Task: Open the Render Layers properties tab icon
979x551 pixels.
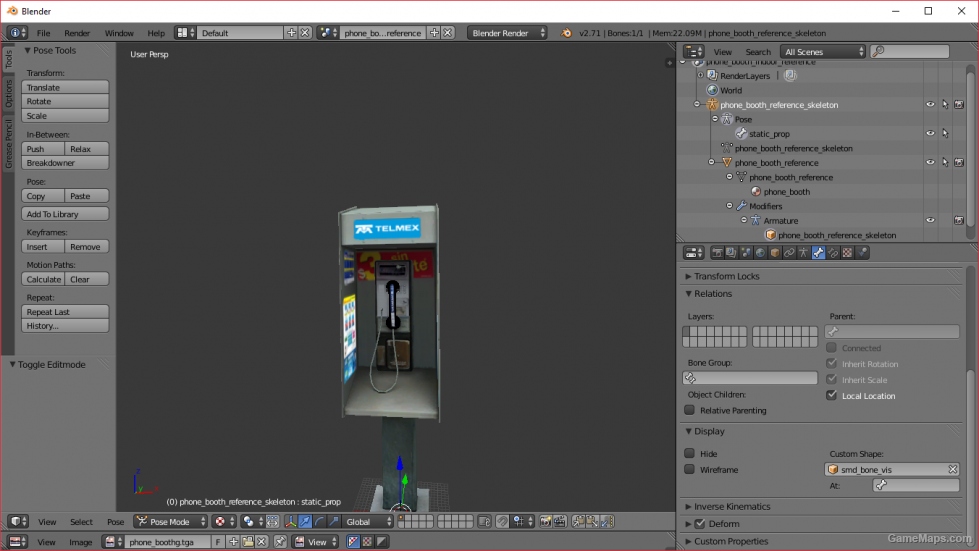Action: pyautogui.click(x=731, y=253)
